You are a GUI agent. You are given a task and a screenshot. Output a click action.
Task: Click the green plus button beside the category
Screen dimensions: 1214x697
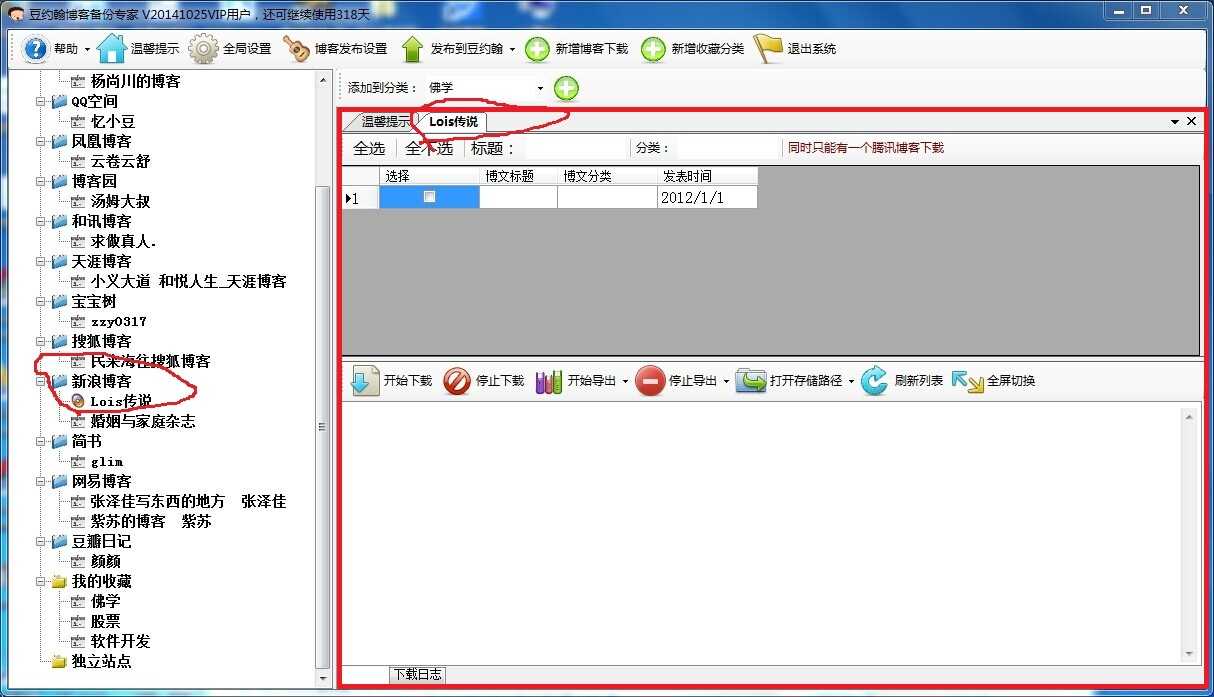click(566, 88)
